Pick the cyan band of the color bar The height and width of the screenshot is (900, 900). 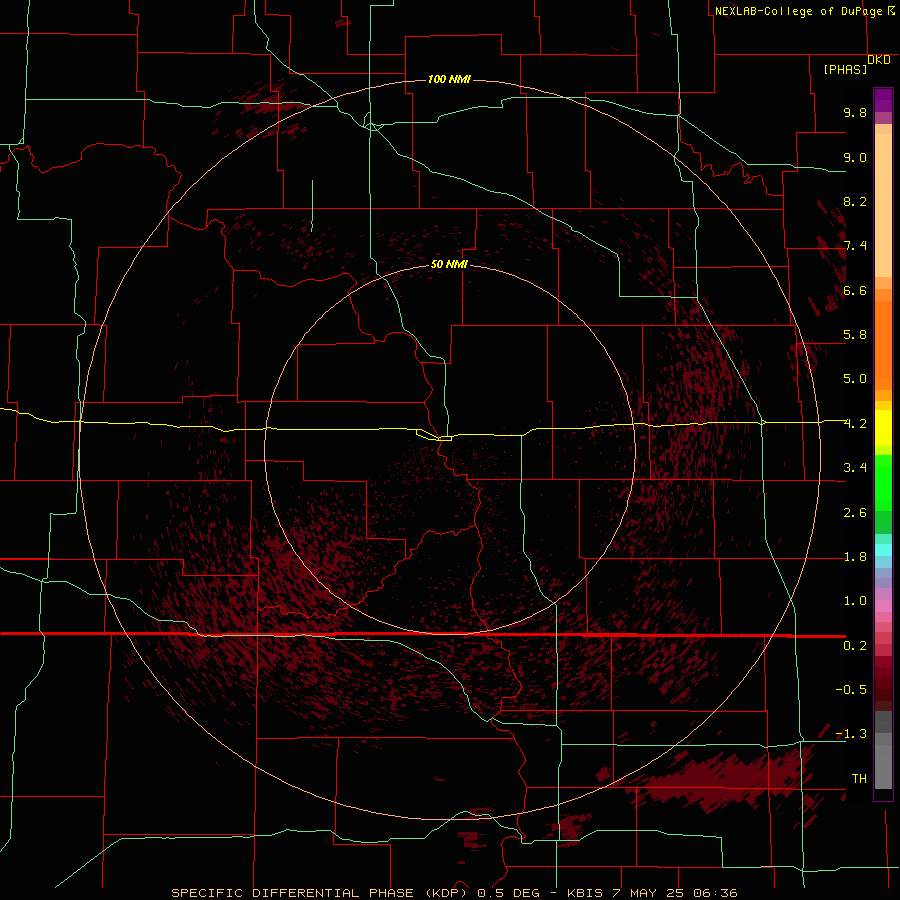point(883,550)
